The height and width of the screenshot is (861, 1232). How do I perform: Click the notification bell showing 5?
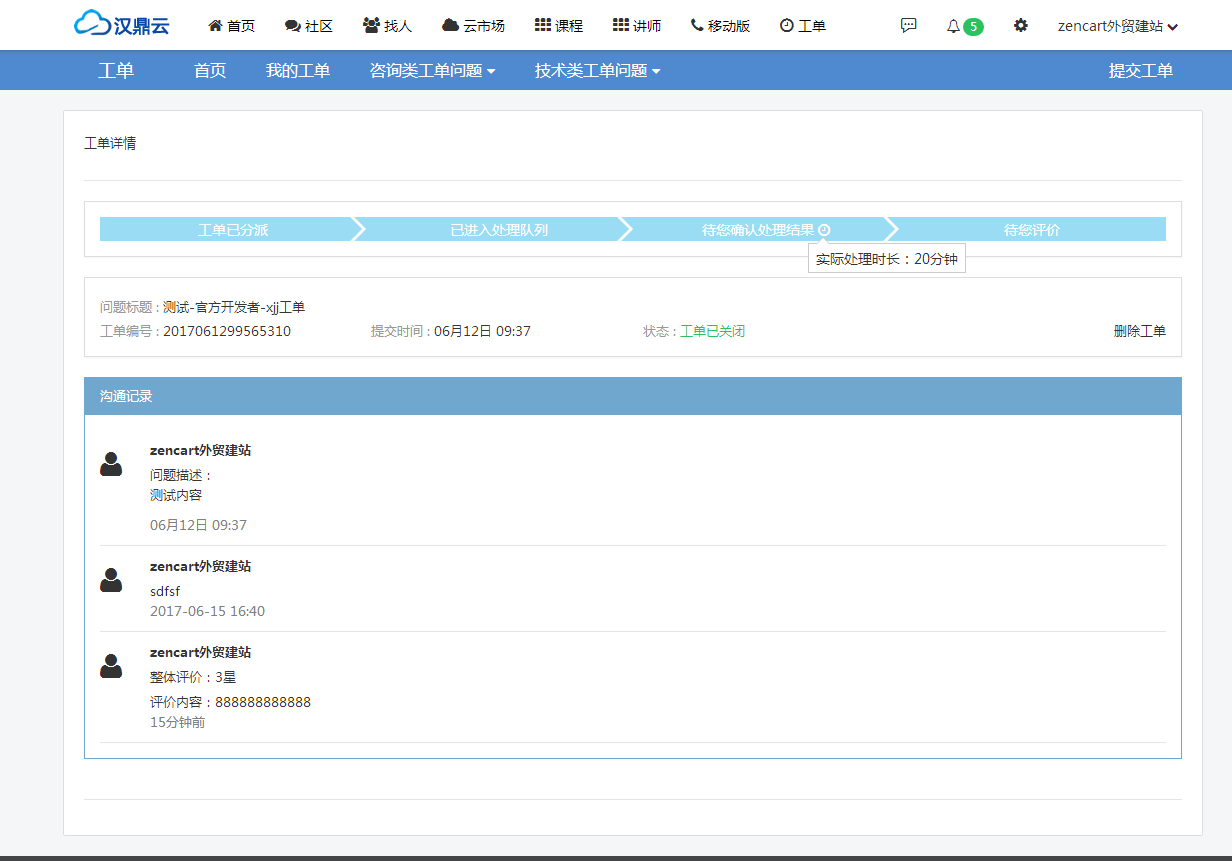(960, 24)
